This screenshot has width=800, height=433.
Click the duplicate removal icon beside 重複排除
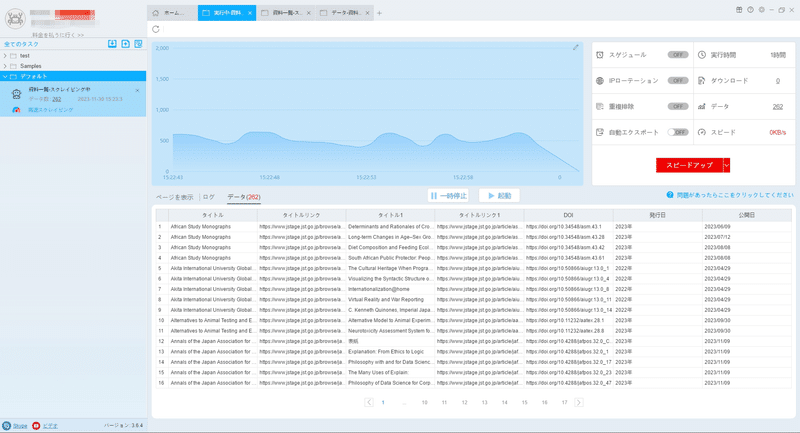[600, 107]
